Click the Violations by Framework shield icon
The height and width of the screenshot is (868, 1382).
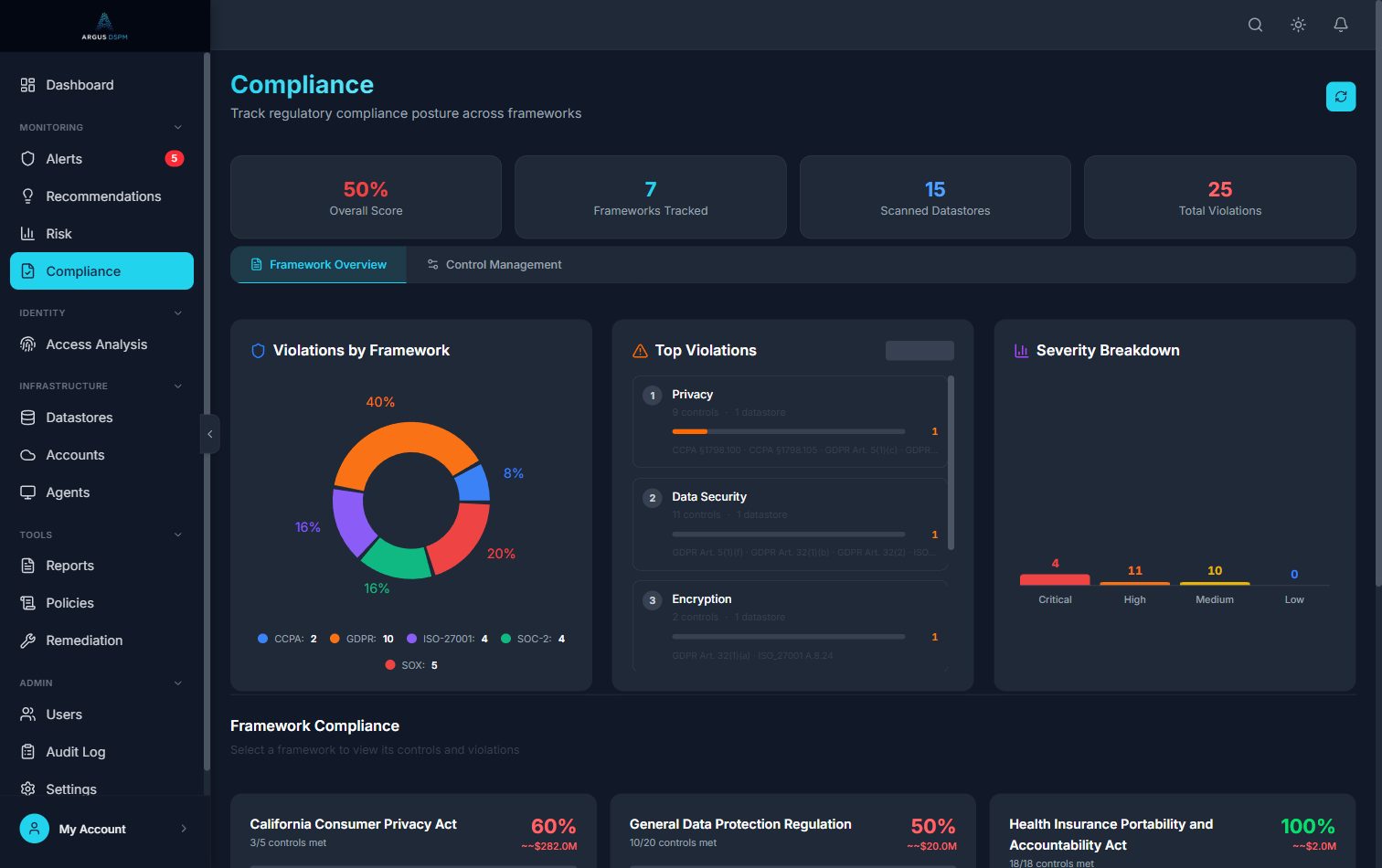[258, 351]
